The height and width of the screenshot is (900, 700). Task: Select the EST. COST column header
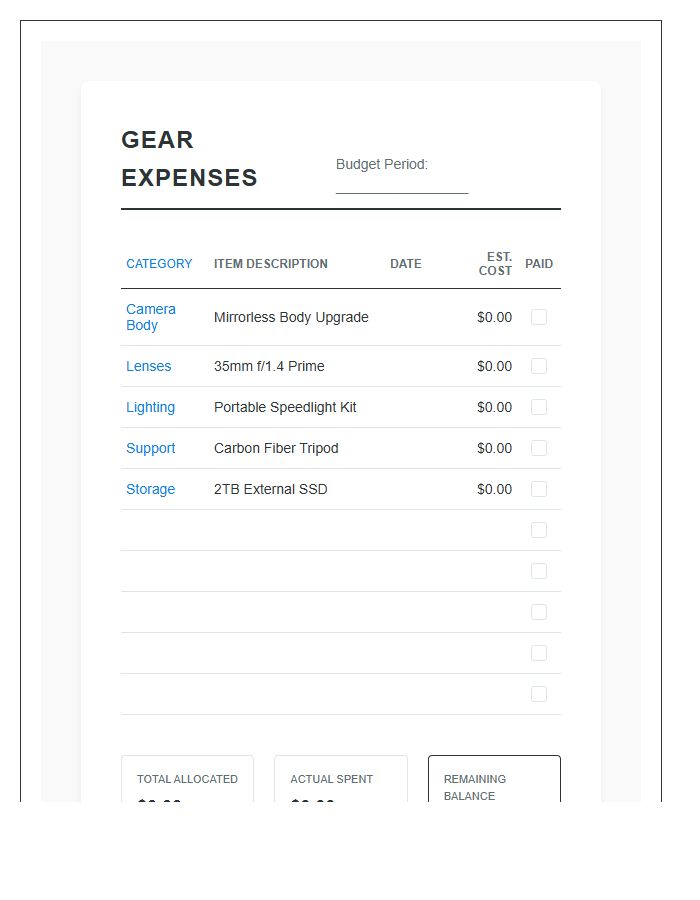[x=495, y=263]
